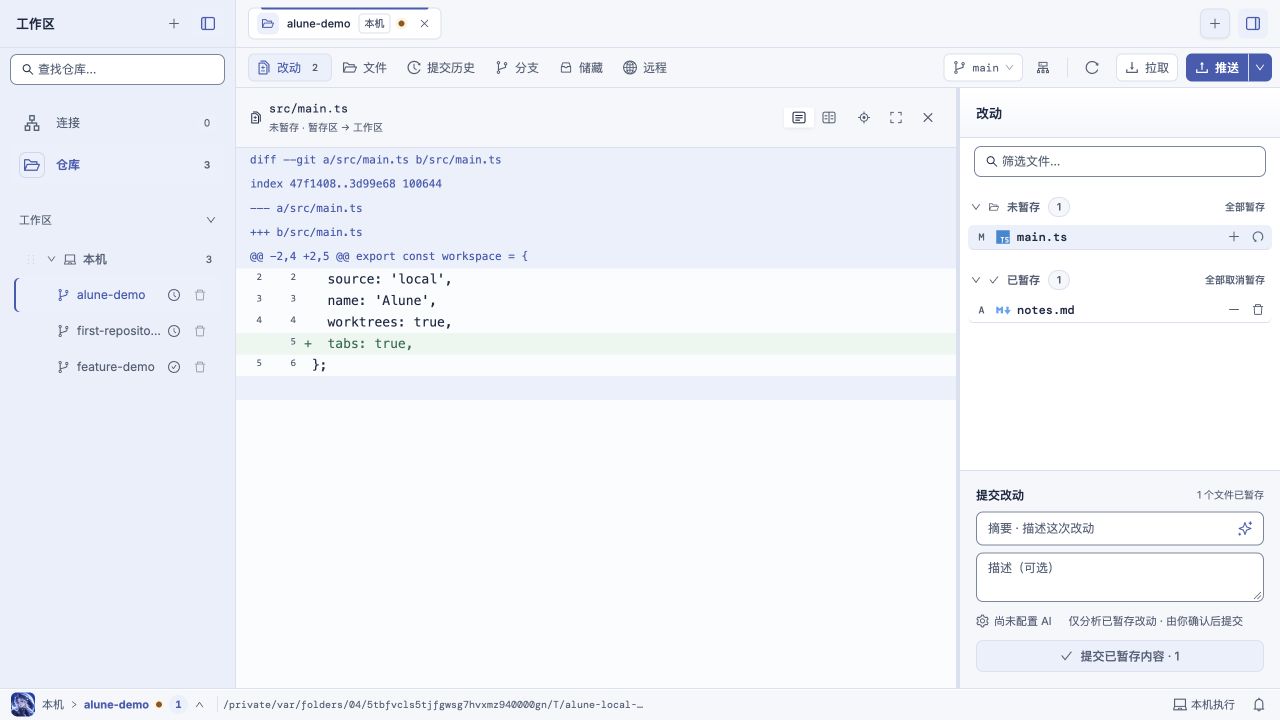Toggle the right side panel
Screen dimensions: 1280x720
[1252, 24]
